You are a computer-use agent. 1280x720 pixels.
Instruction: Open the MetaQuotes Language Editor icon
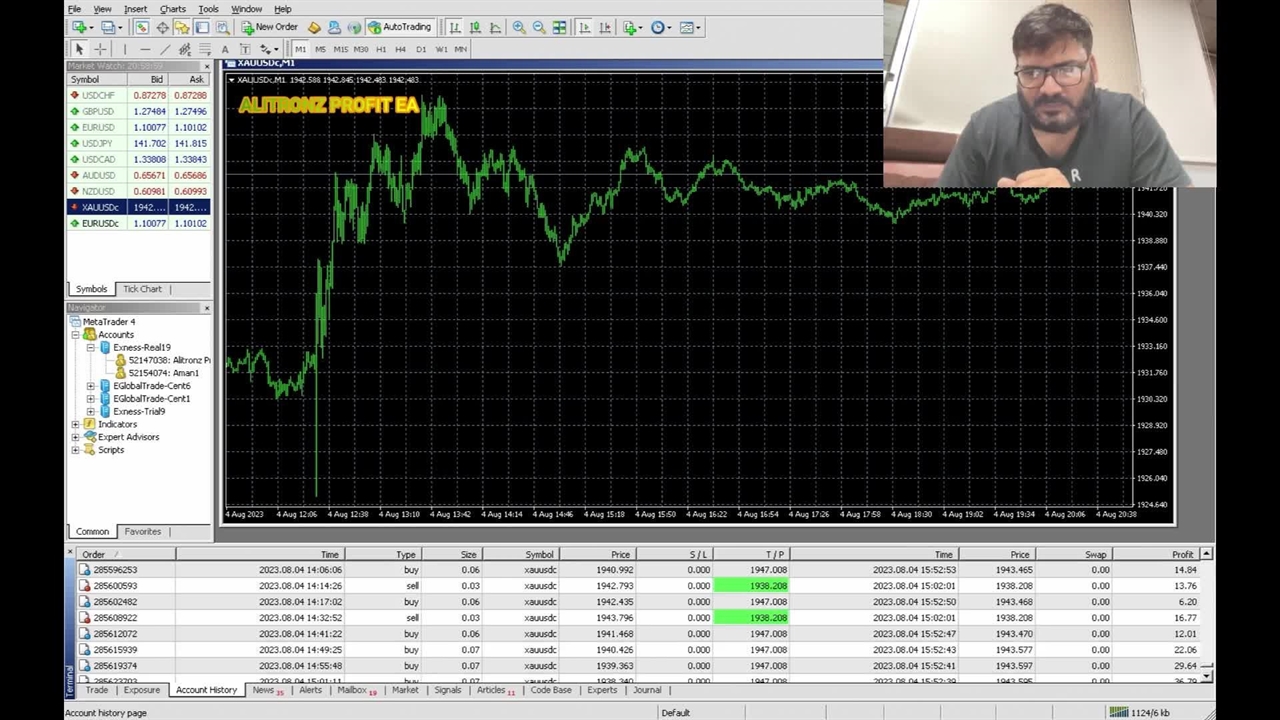(314, 27)
